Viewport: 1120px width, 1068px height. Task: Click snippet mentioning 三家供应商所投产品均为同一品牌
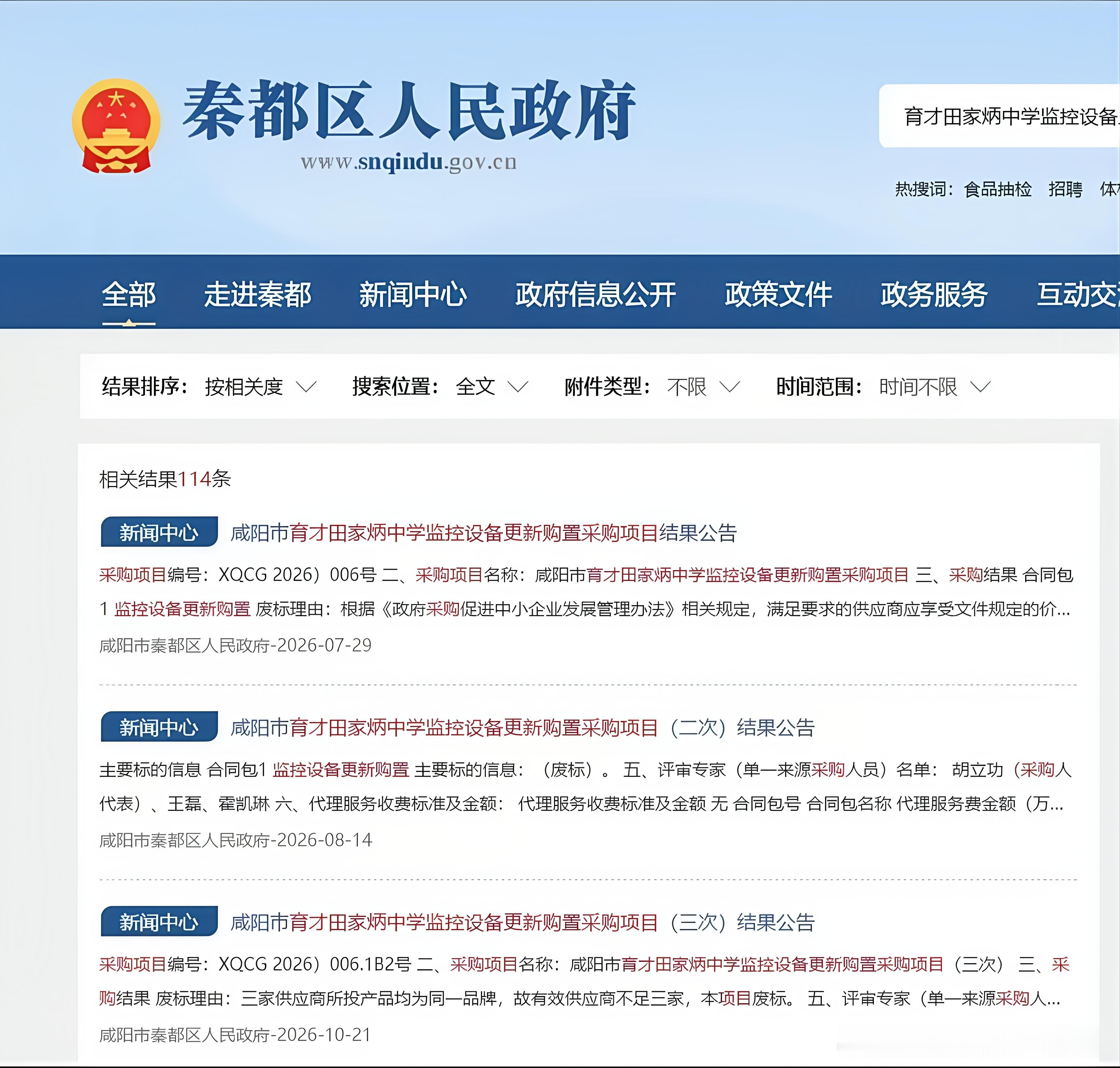tap(584, 982)
